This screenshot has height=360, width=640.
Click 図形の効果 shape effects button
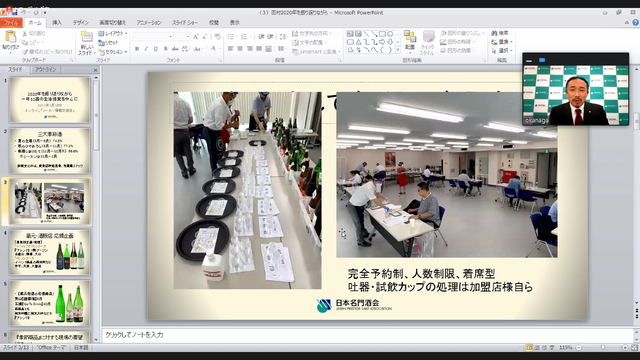[458, 51]
